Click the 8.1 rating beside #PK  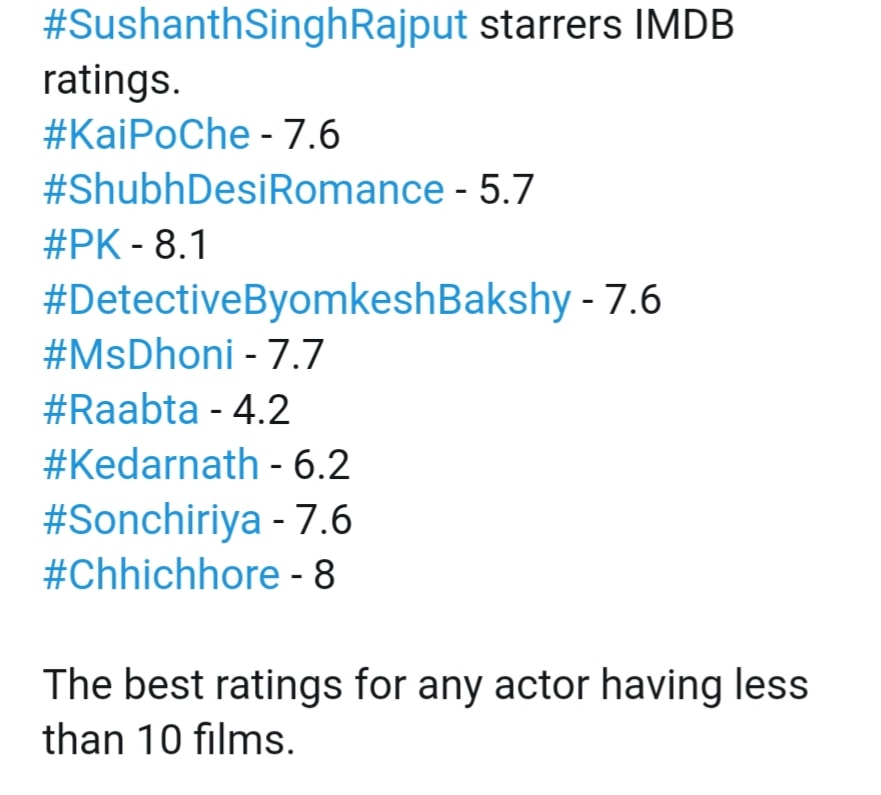pyautogui.click(x=181, y=245)
